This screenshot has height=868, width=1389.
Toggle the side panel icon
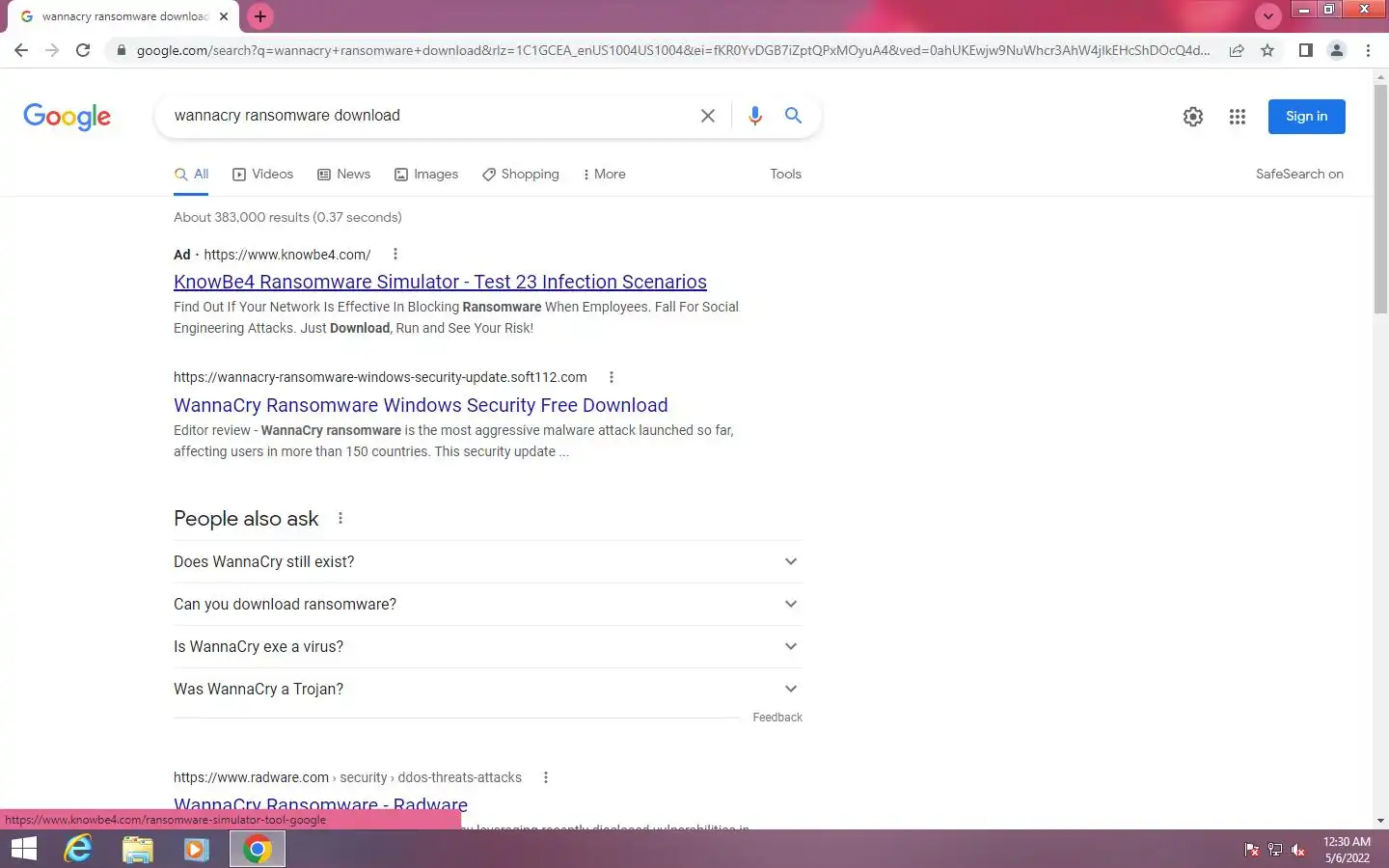[x=1305, y=50]
